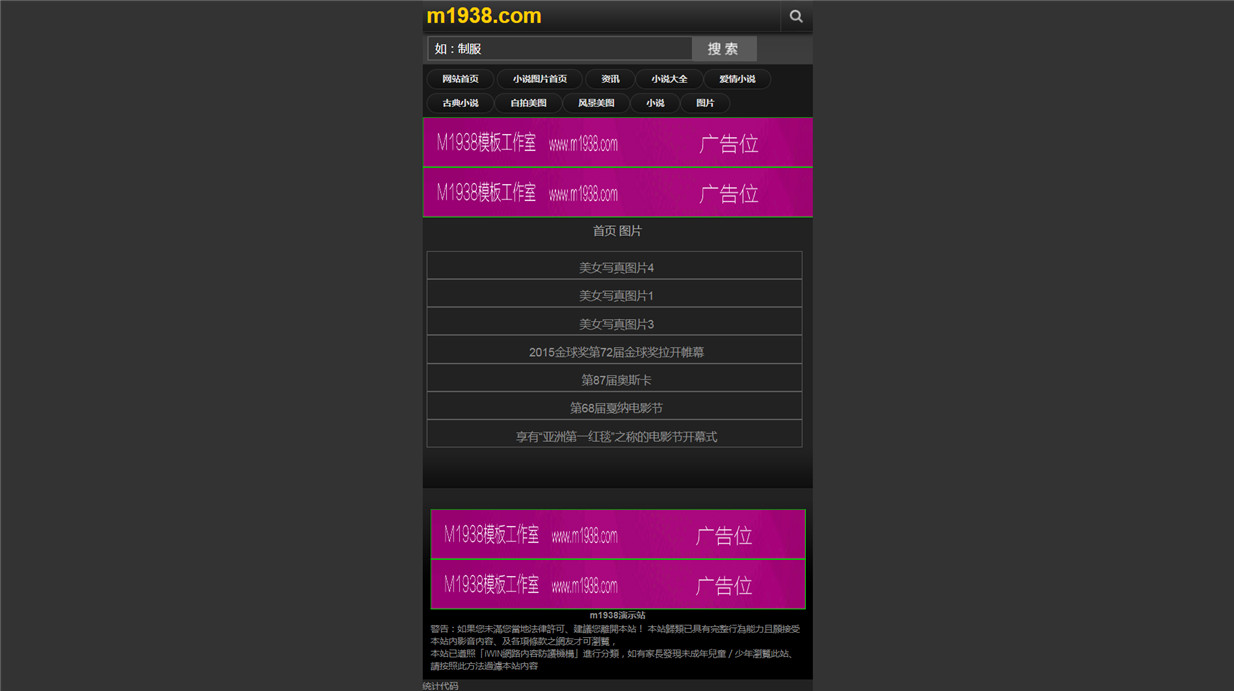Click the m1938.com site logo
This screenshot has width=1234, height=691.
[x=484, y=16]
